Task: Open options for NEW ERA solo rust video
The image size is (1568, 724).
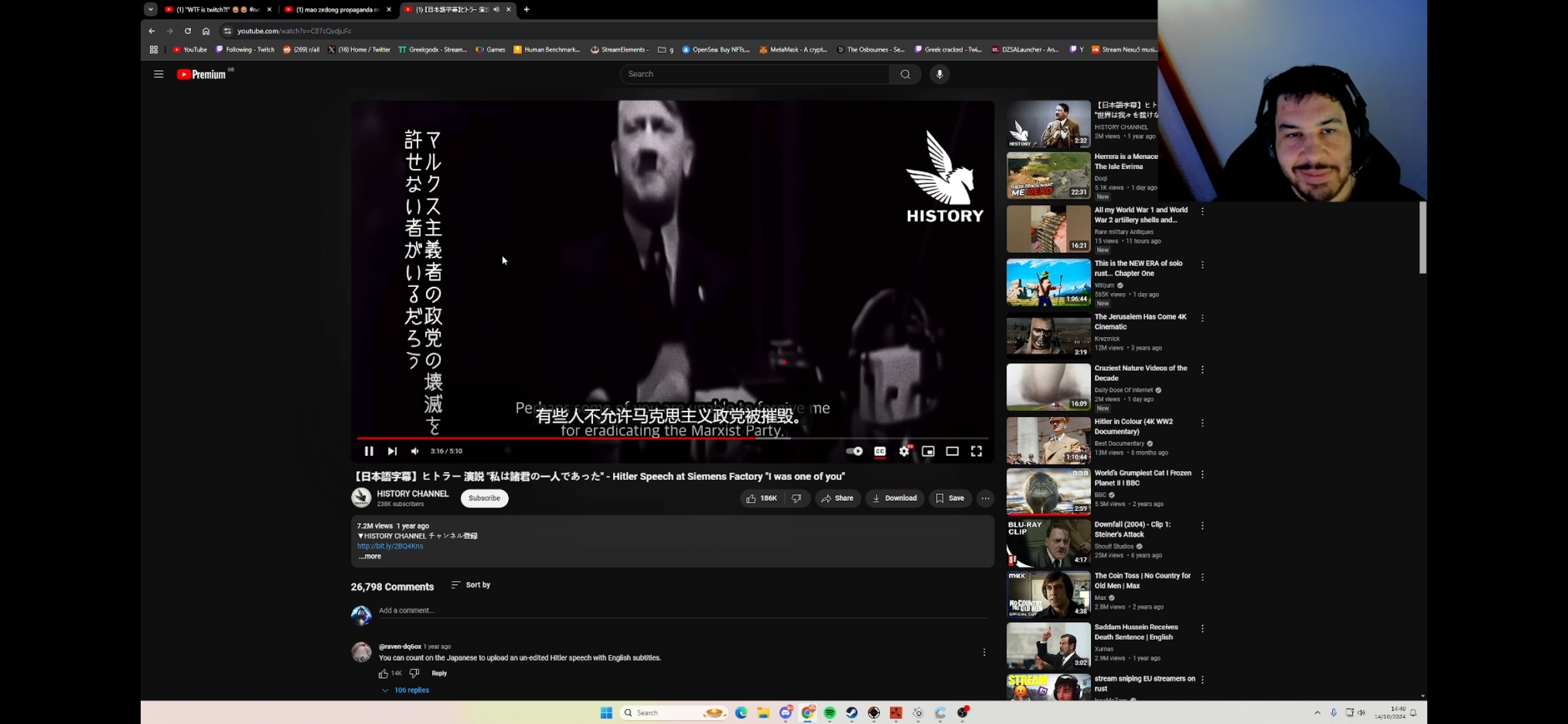Action: 1202,265
